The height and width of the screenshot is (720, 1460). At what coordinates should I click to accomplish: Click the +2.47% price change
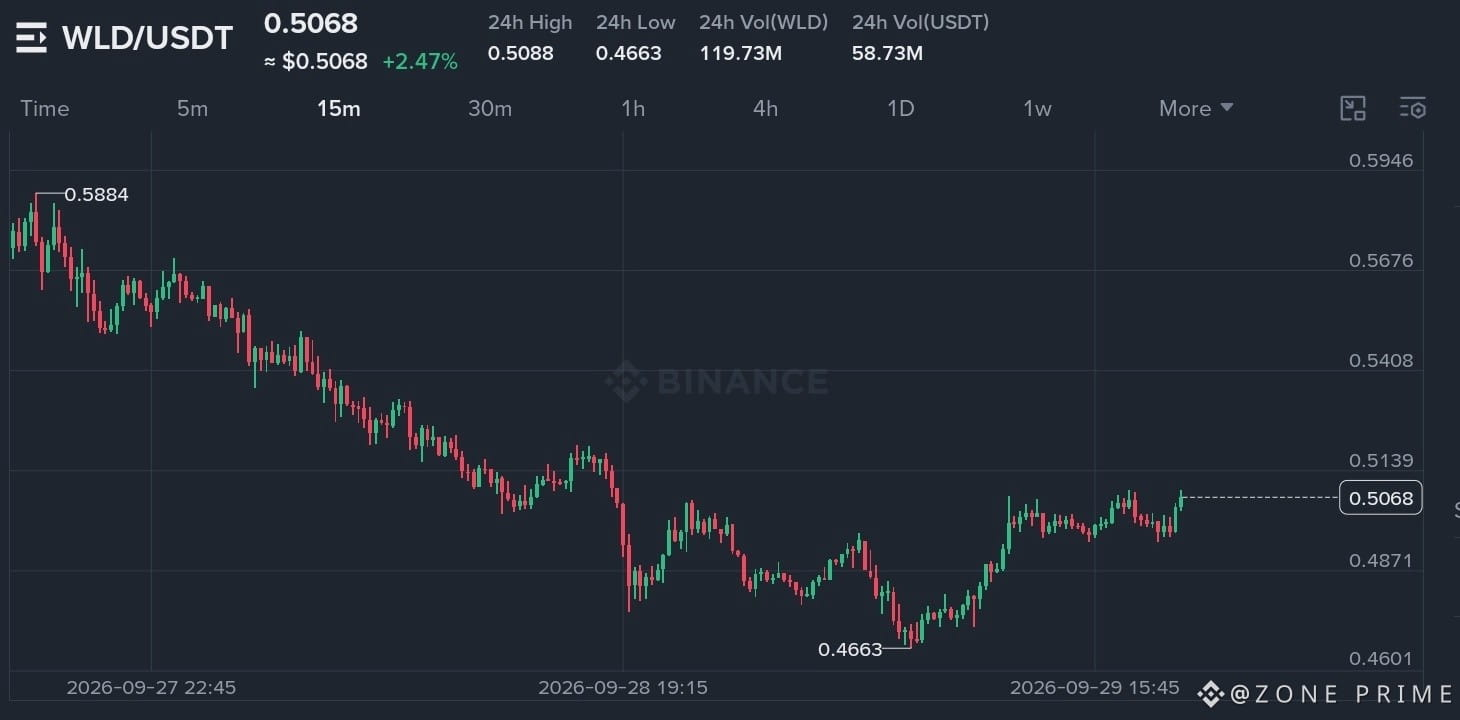[420, 62]
